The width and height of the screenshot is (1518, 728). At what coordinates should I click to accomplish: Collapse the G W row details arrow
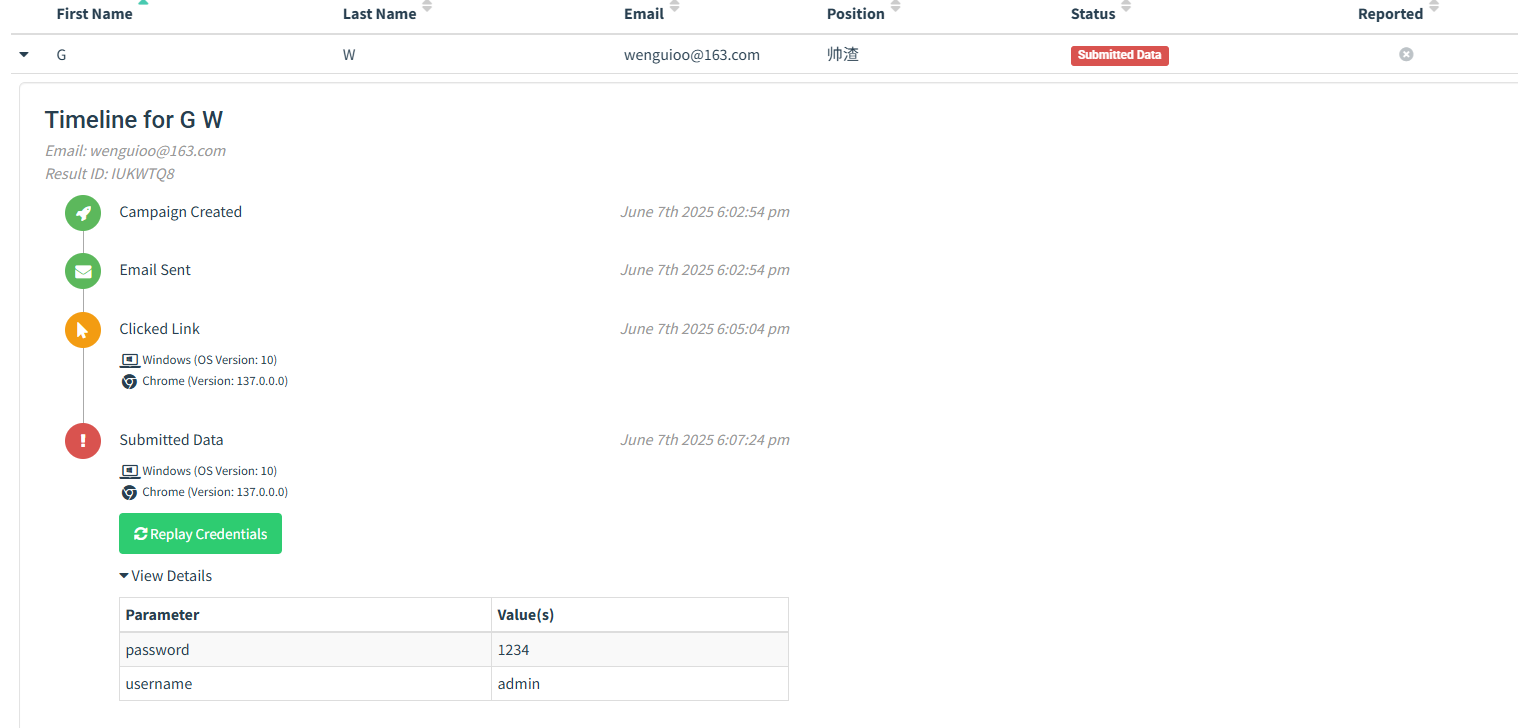pyautogui.click(x=24, y=55)
